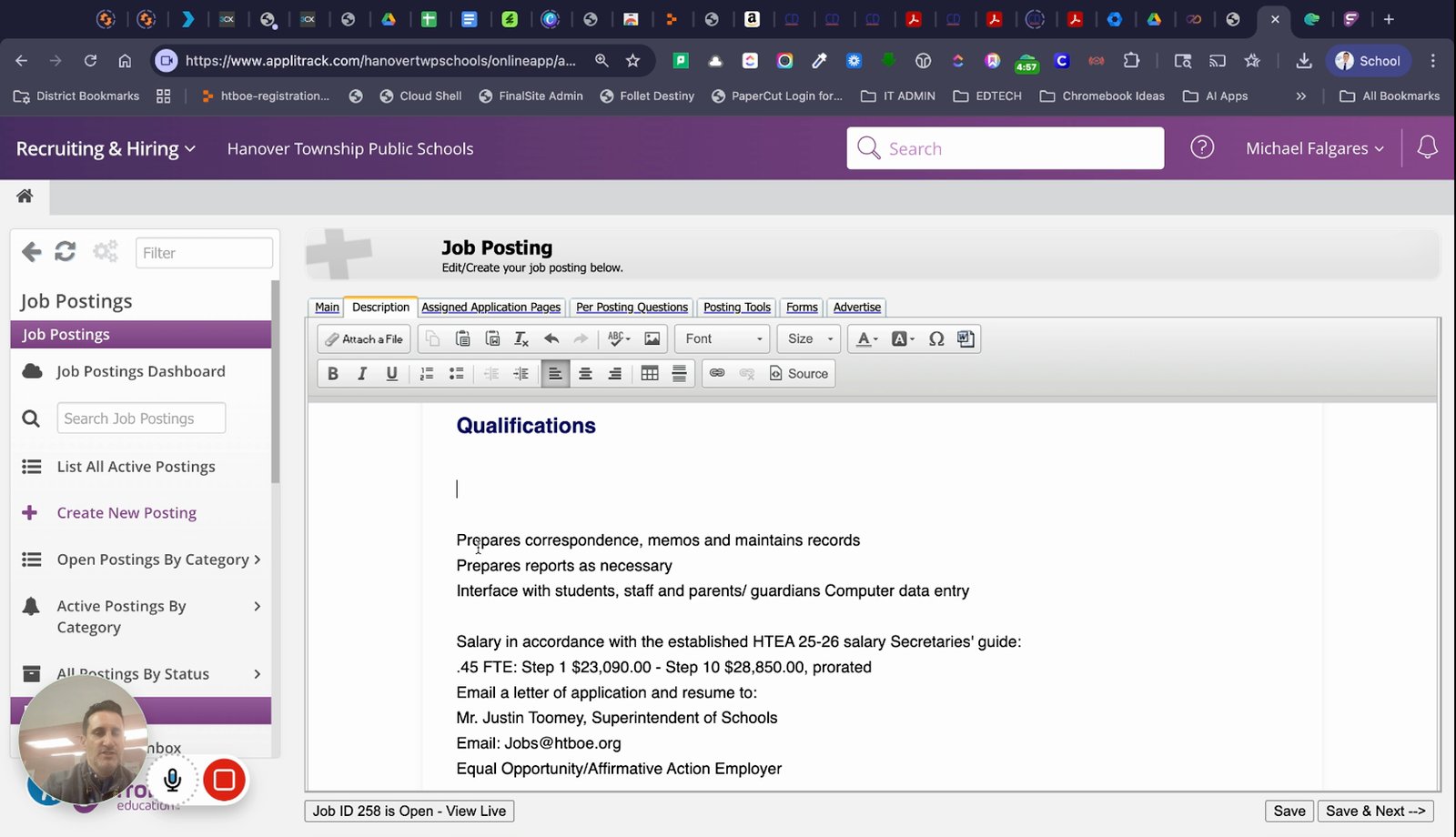Open notifications bell icon
The image size is (1456, 837).
pyautogui.click(x=1427, y=147)
